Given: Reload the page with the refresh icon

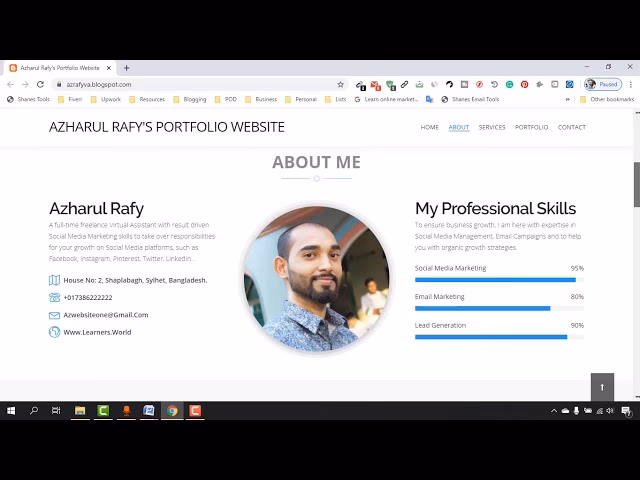Looking at the screenshot, I should pyautogui.click(x=40, y=84).
